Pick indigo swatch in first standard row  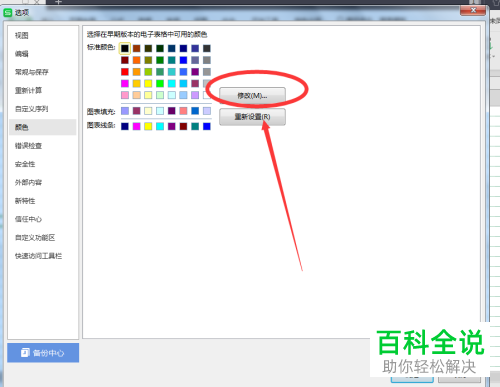pyautogui.click(x=195, y=48)
